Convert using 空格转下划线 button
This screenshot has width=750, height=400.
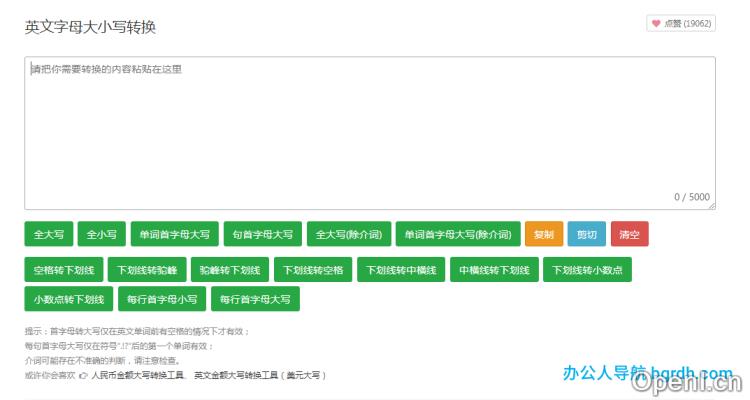tap(63, 270)
